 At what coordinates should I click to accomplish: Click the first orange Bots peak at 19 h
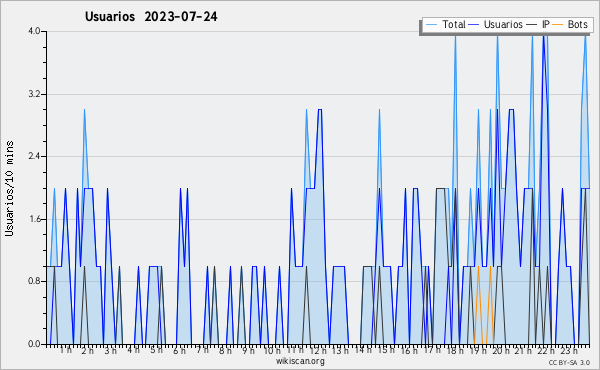[x=478, y=268]
